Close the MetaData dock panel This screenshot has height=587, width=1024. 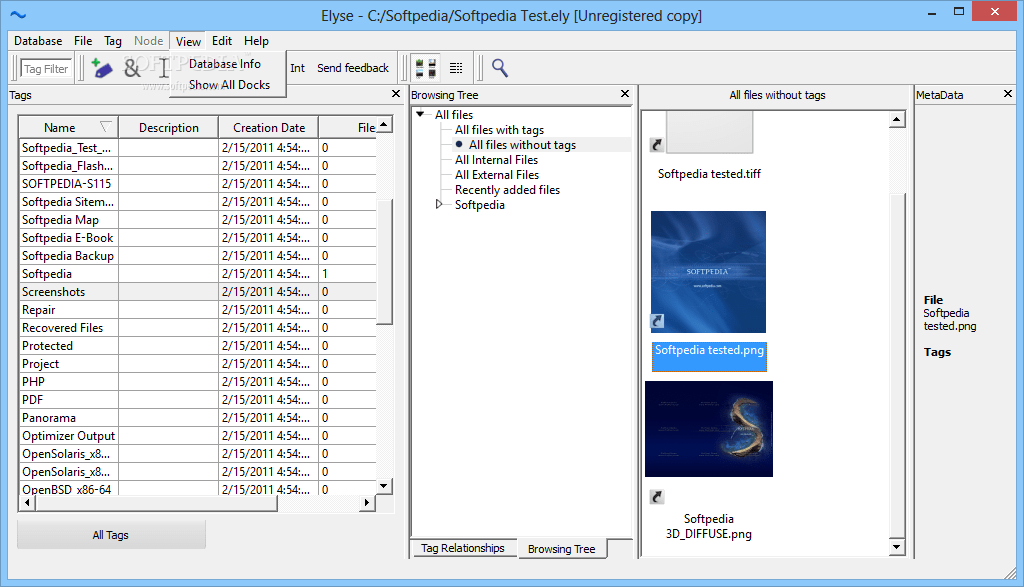pos(1008,94)
